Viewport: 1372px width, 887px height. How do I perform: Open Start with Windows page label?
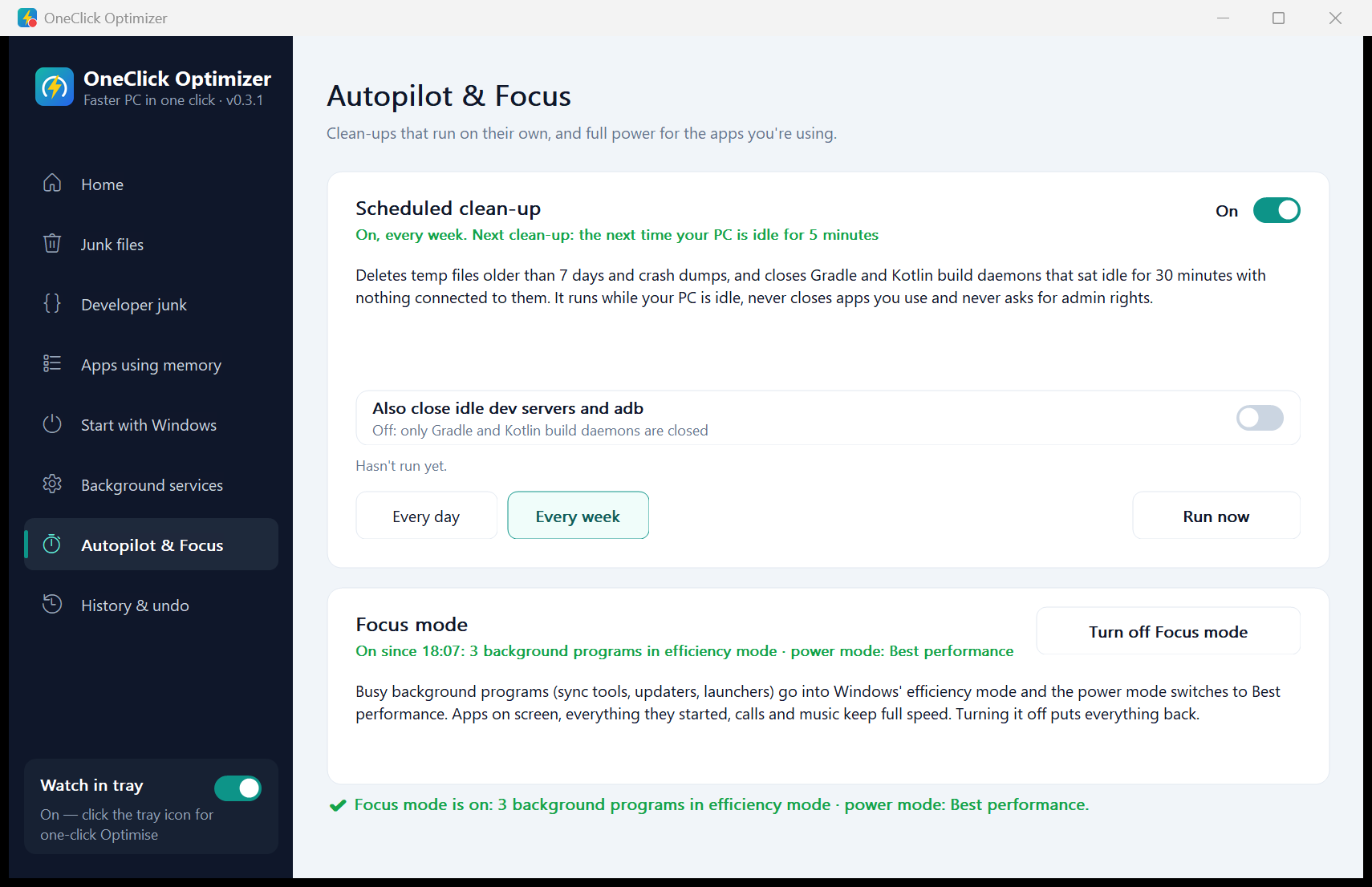(x=148, y=425)
